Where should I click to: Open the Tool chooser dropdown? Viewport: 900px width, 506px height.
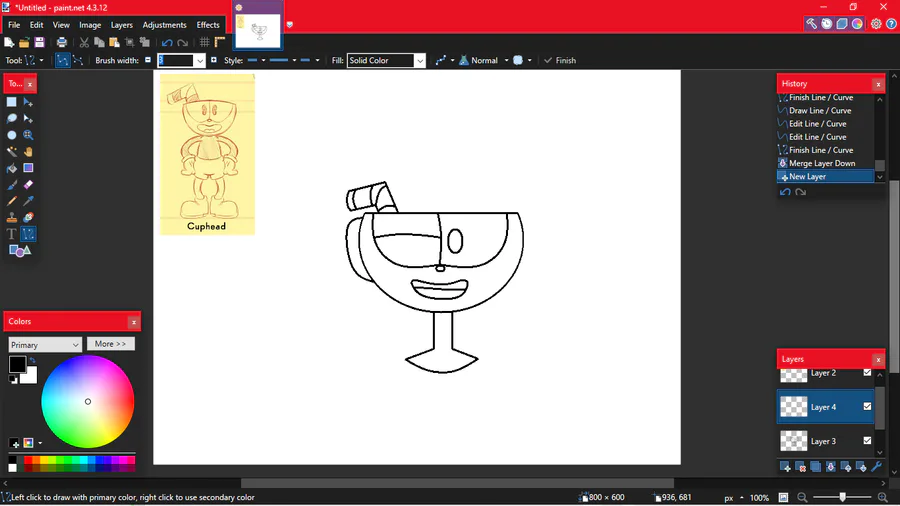[34, 60]
